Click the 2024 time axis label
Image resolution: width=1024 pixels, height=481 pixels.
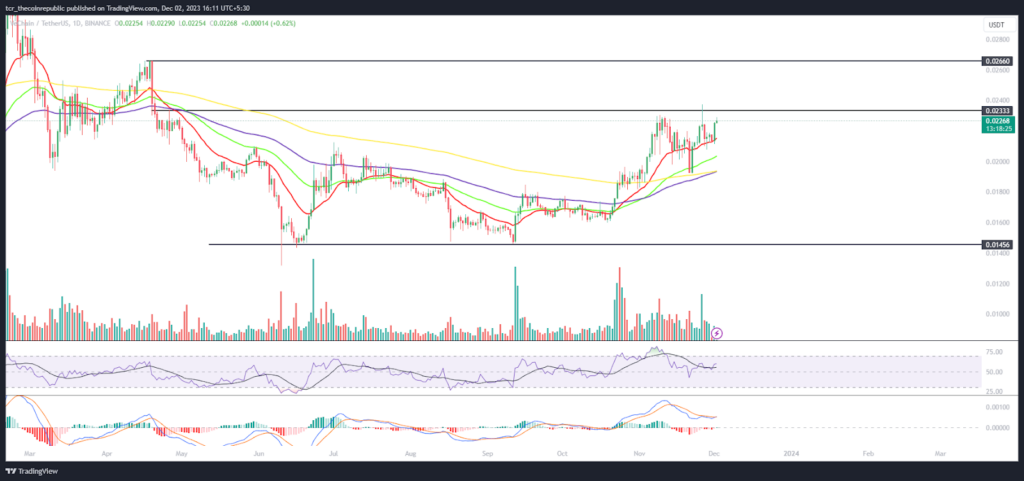(792, 452)
